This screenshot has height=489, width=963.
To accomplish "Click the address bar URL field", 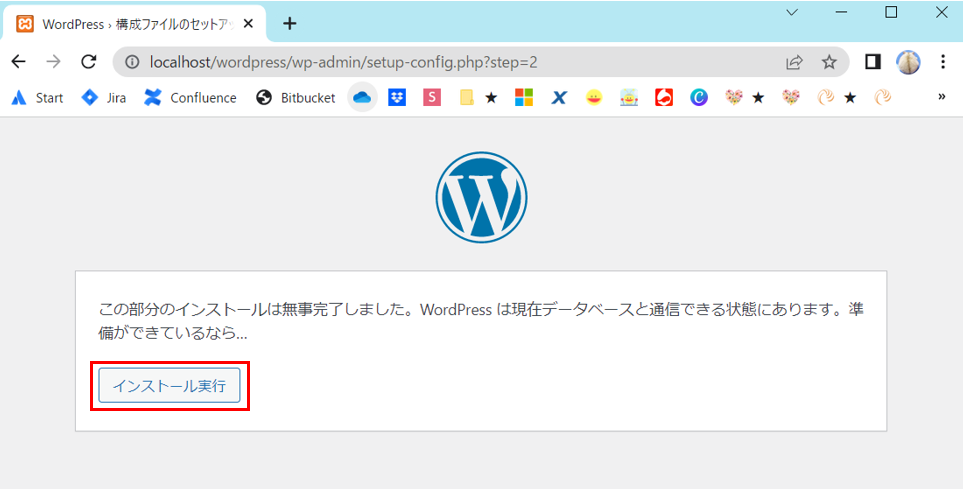I will point(450,62).
